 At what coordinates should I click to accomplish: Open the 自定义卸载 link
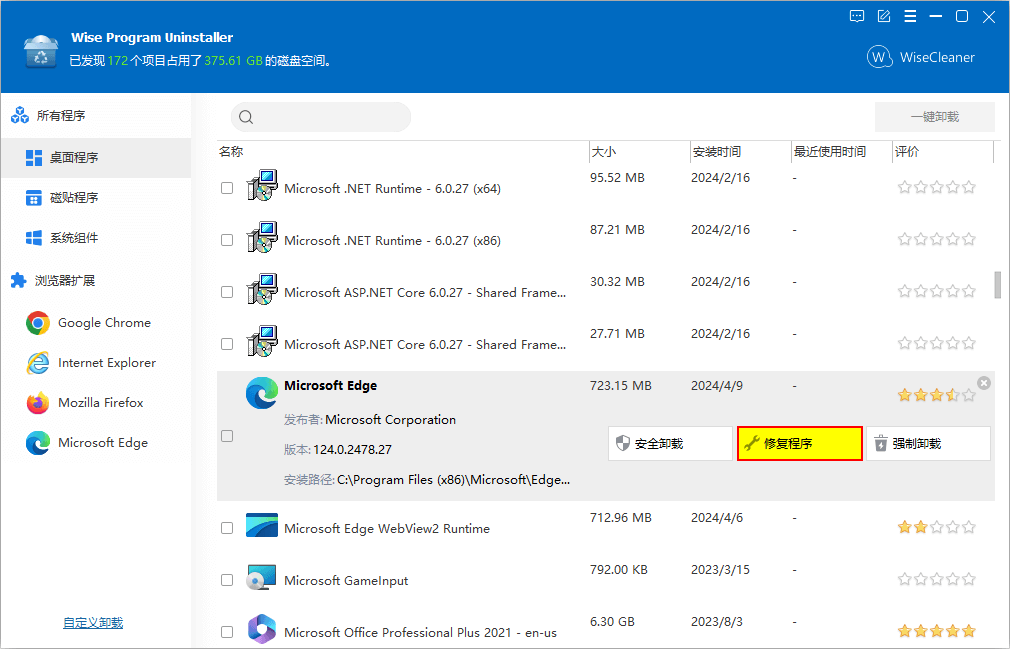pos(93,623)
